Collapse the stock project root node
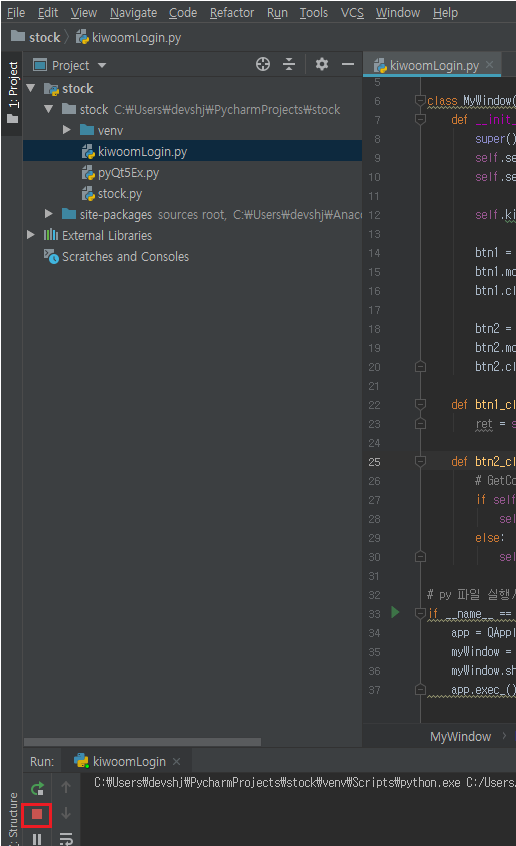 click(31, 88)
